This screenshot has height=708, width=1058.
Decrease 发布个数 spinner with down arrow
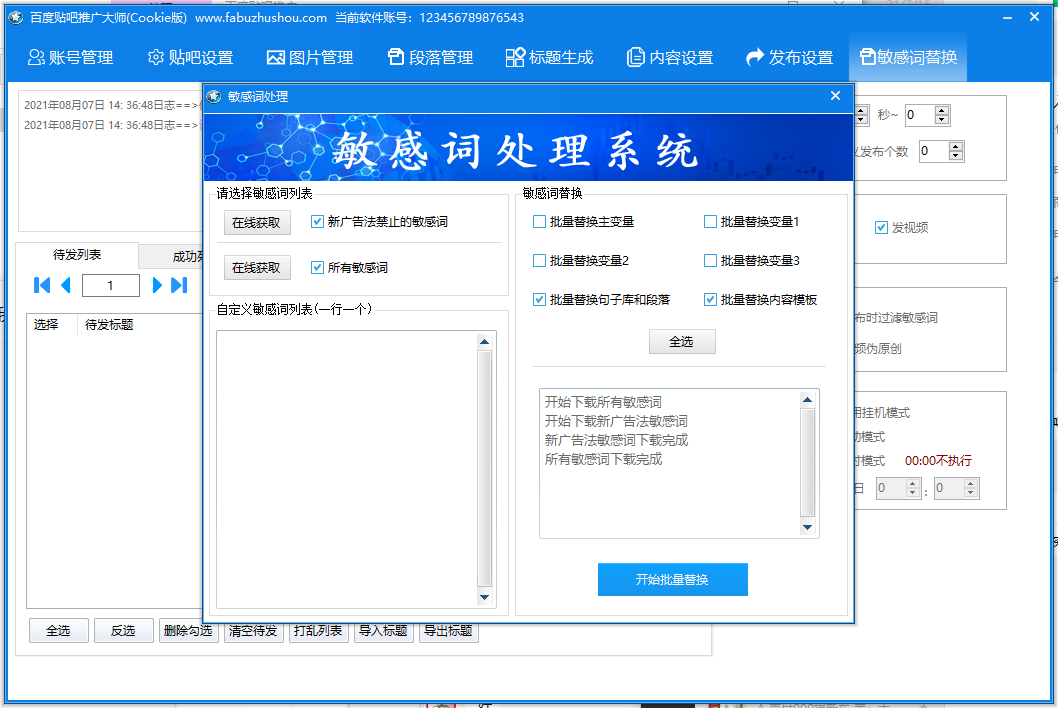tap(956, 156)
